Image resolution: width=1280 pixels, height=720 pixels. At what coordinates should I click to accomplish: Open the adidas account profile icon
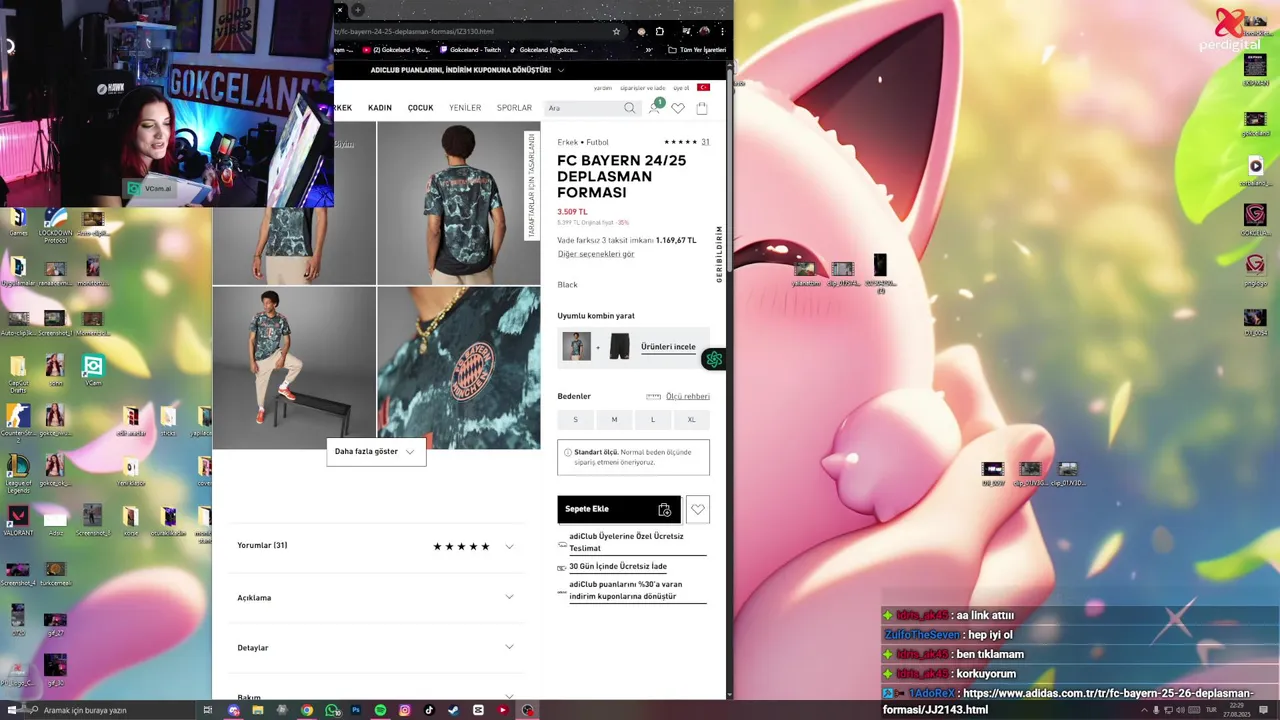pyautogui.click(x=655, y=107)
